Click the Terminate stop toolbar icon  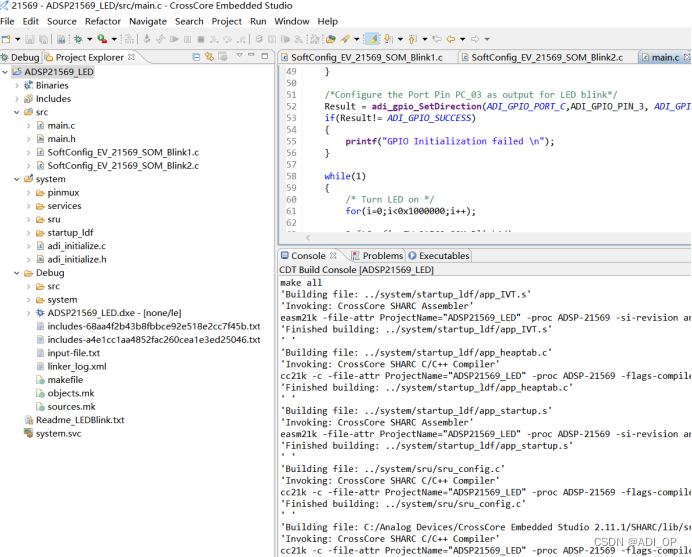coord(201,39)
